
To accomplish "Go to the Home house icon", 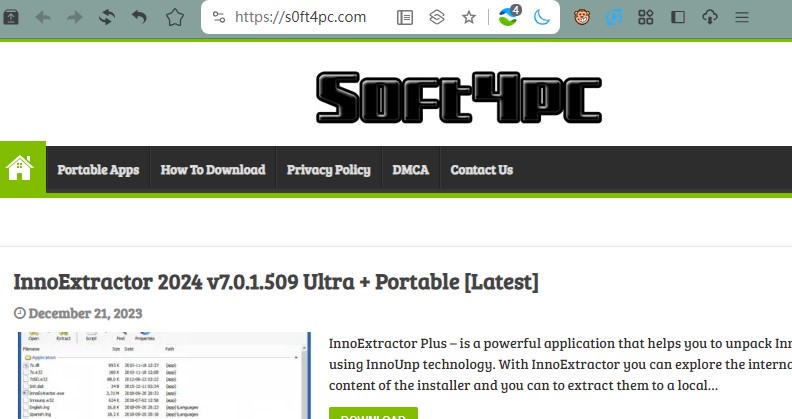I will tap(20, 168).
